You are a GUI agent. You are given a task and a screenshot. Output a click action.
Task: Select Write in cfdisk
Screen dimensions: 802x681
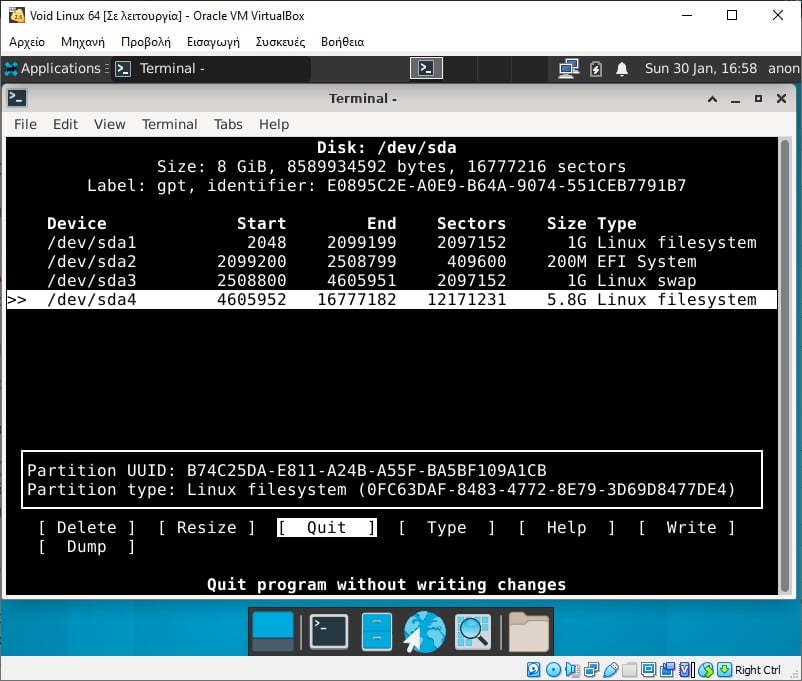(x=692, y=527)
